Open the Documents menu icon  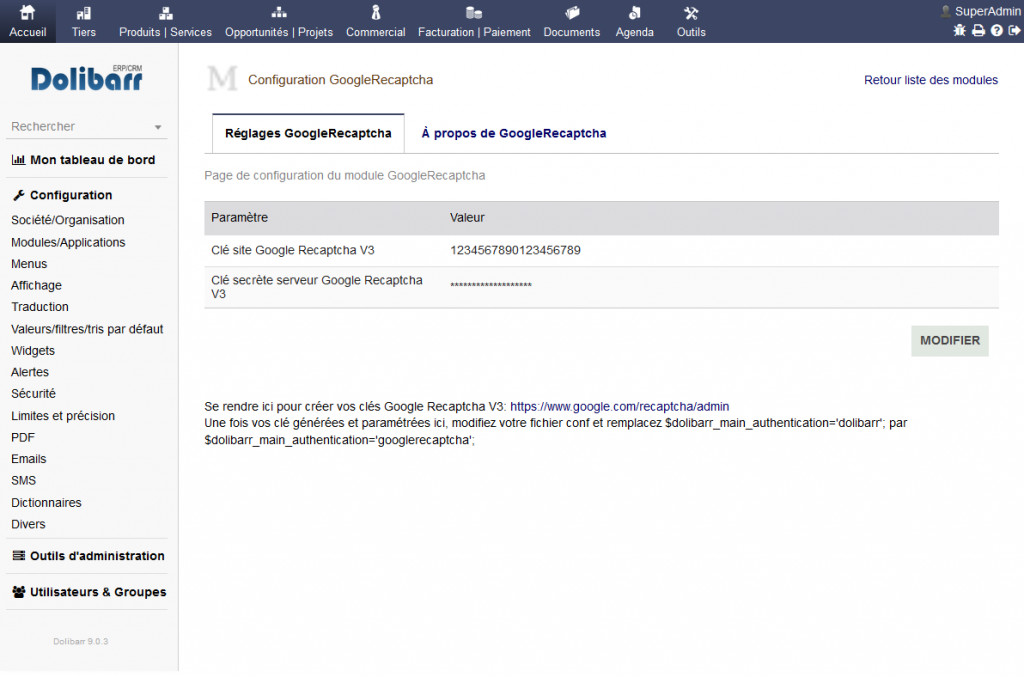click(x=571, y=21)
